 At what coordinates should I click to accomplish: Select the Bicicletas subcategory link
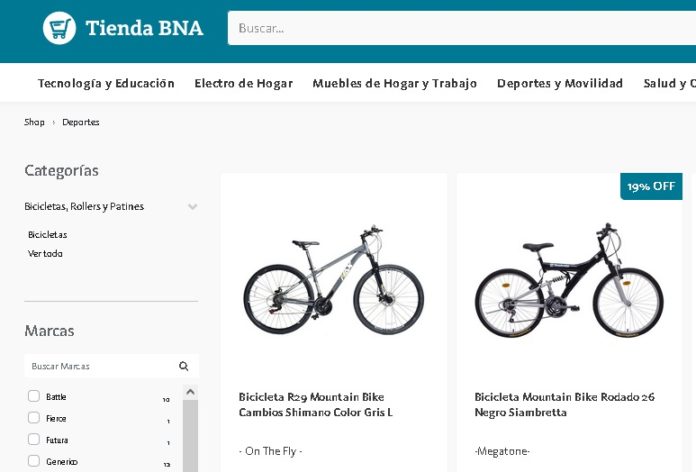coord(47,234)
